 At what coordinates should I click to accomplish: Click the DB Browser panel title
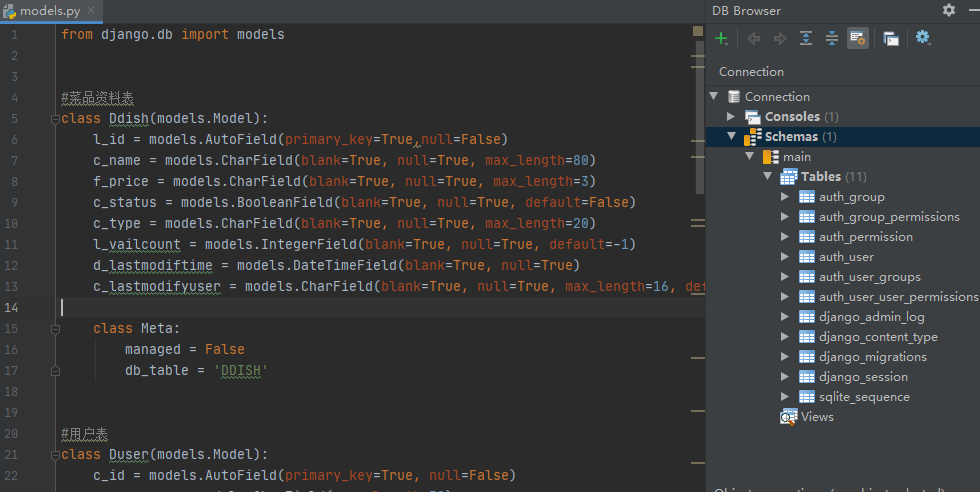pyautogui.click(x=746, y=11)
